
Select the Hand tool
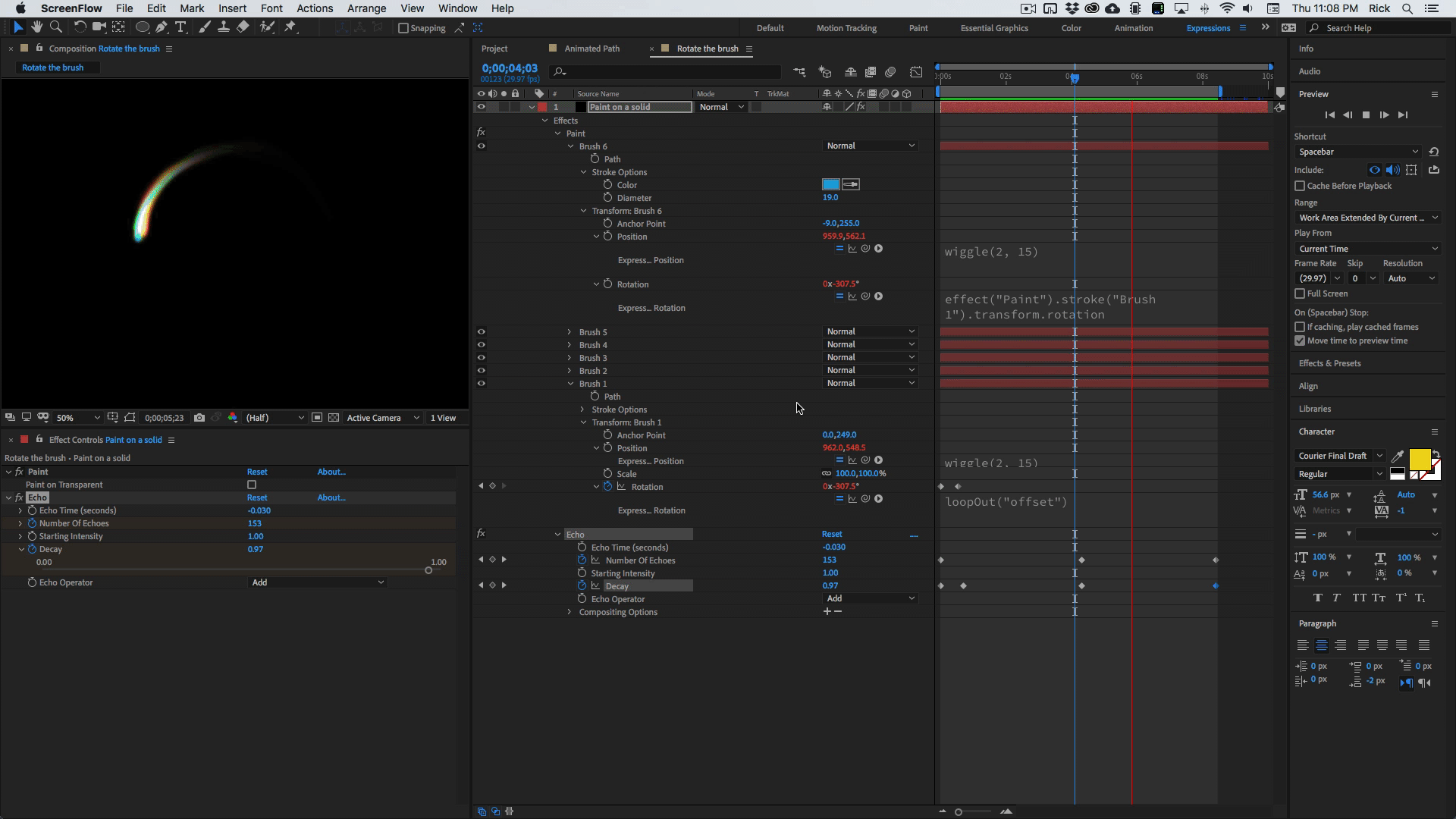[36, 27]
